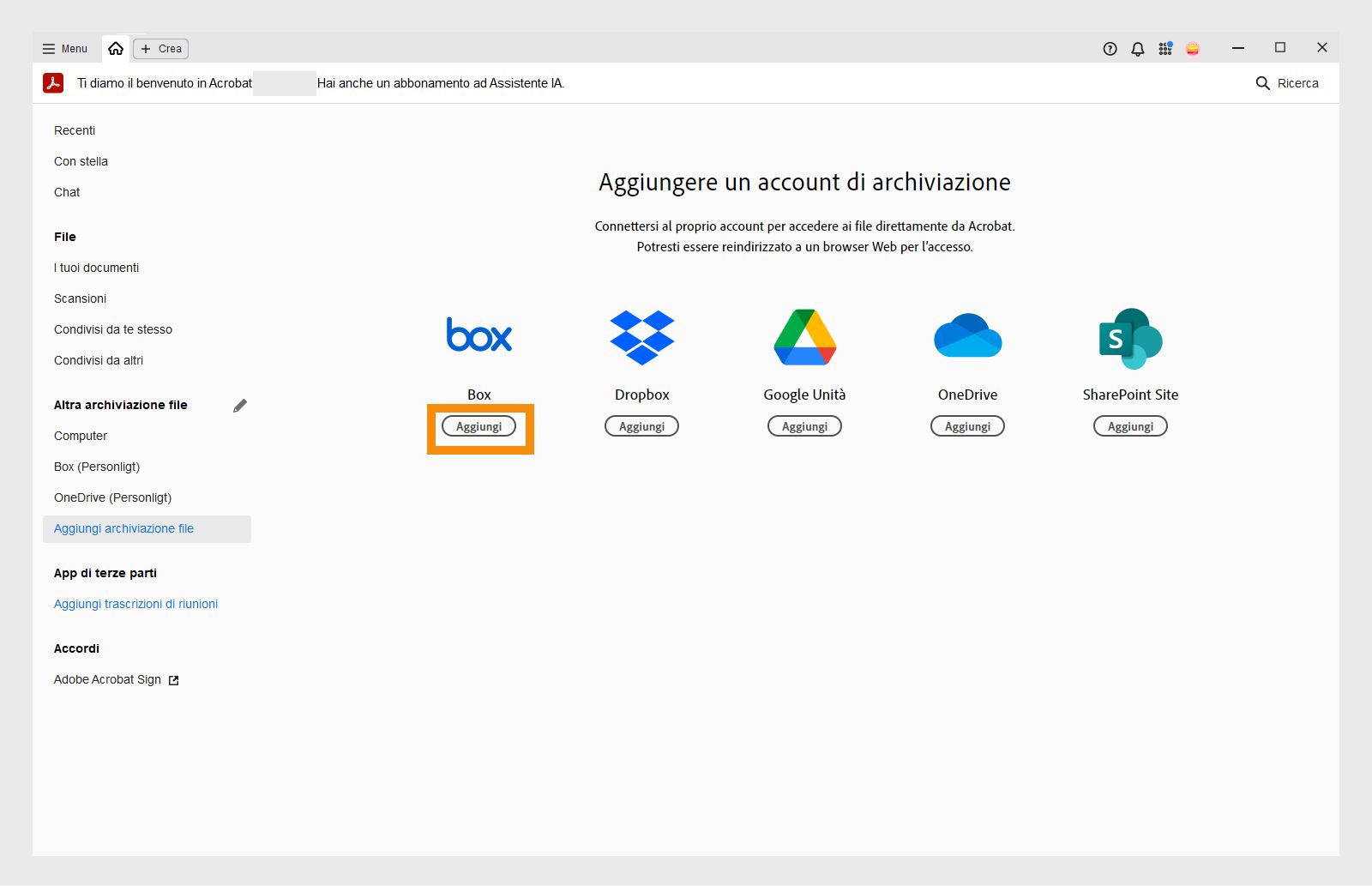The width and height of the screenshot is (1372, 886).
Task: Click the Box logo
Action: tap(479, 336)
